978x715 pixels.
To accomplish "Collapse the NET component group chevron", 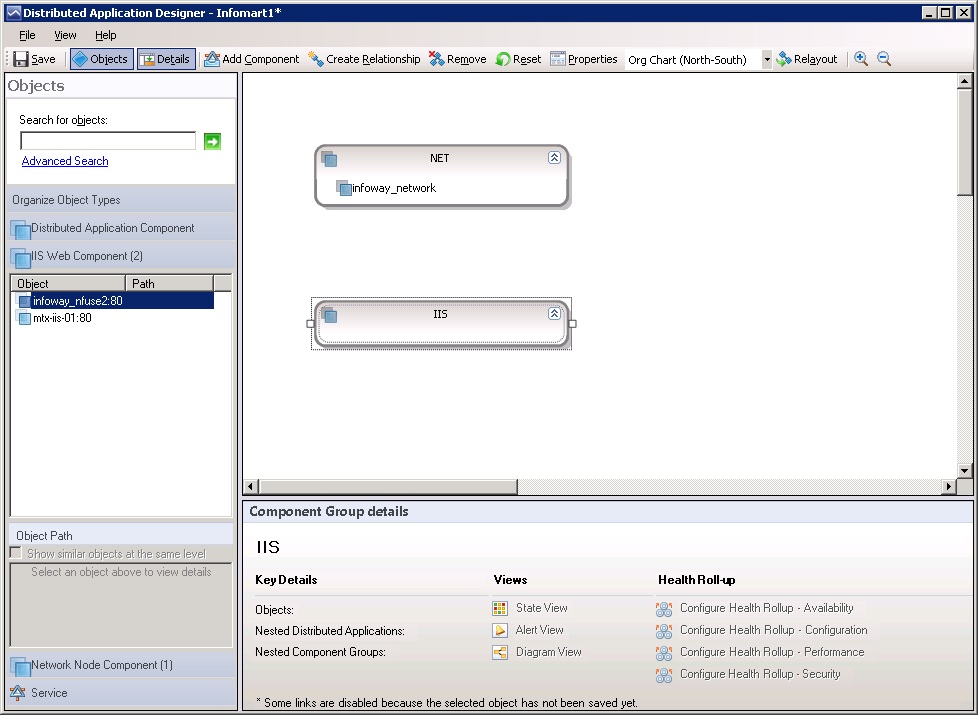I will point(554,158).
